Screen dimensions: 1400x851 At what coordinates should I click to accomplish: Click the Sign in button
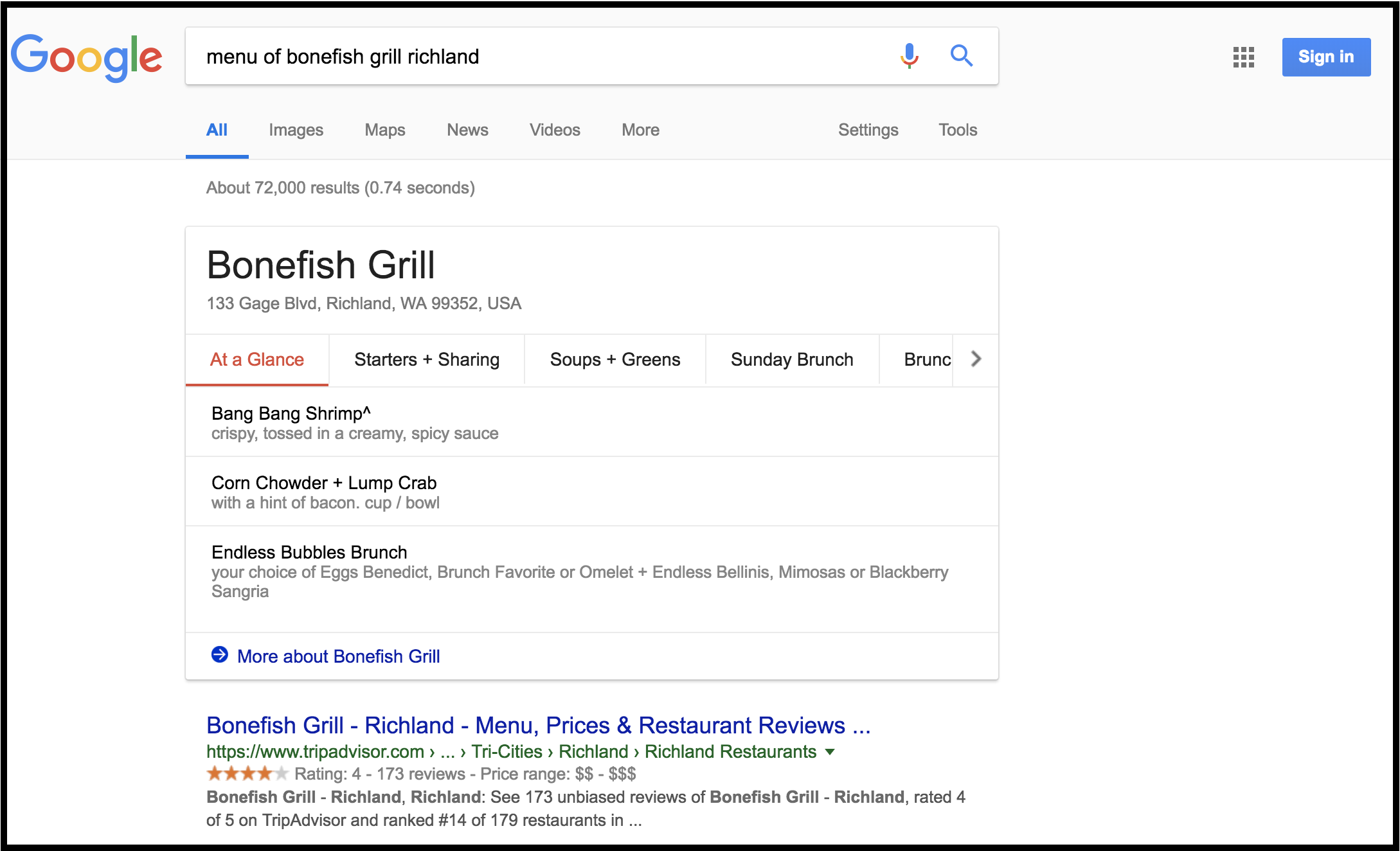point(1326,57)
